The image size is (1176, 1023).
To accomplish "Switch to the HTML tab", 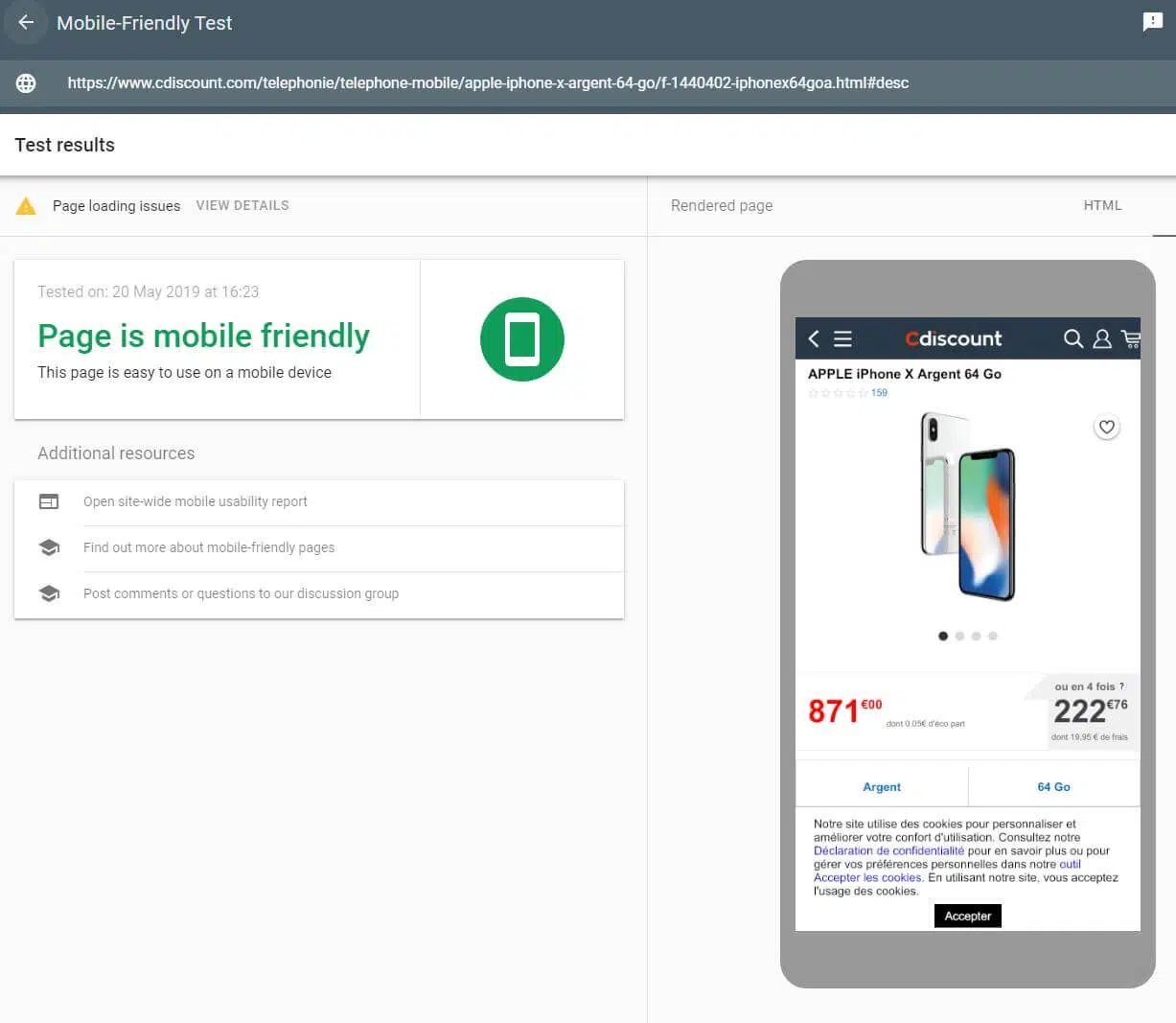I will click(x=1102, y=205).
